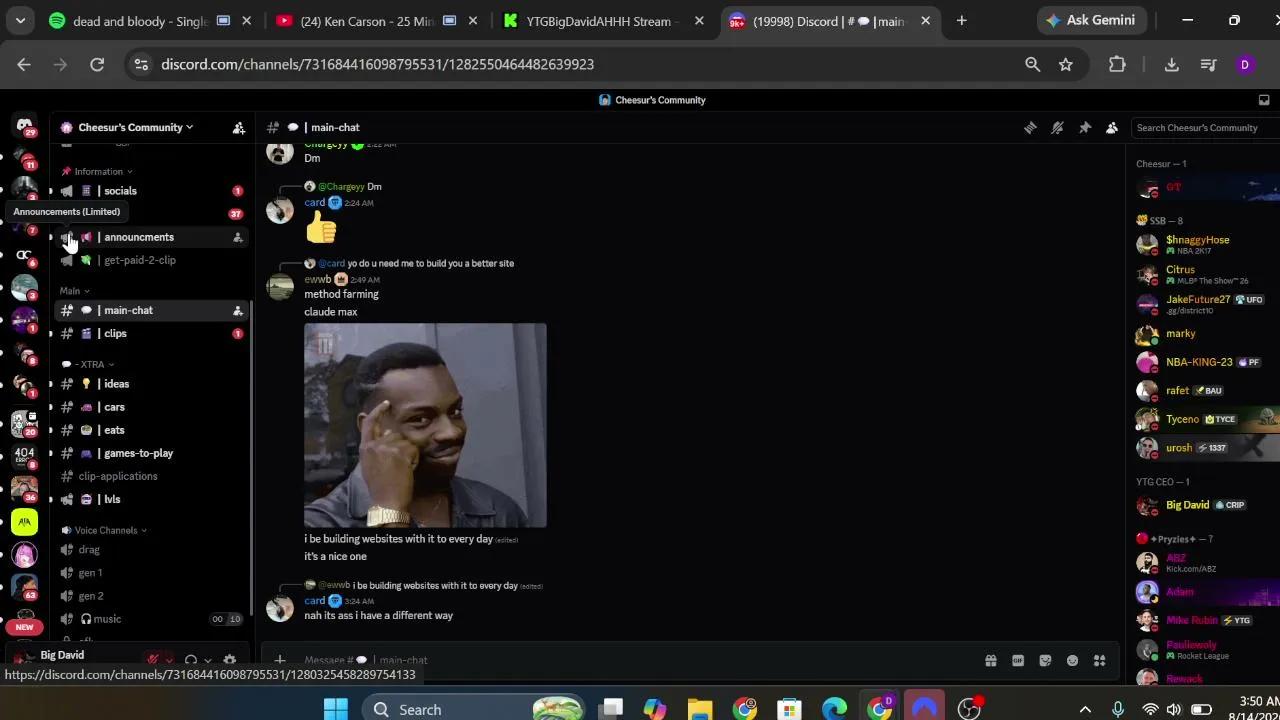Open the Discord inbox icon

[x=1264, y=100]
